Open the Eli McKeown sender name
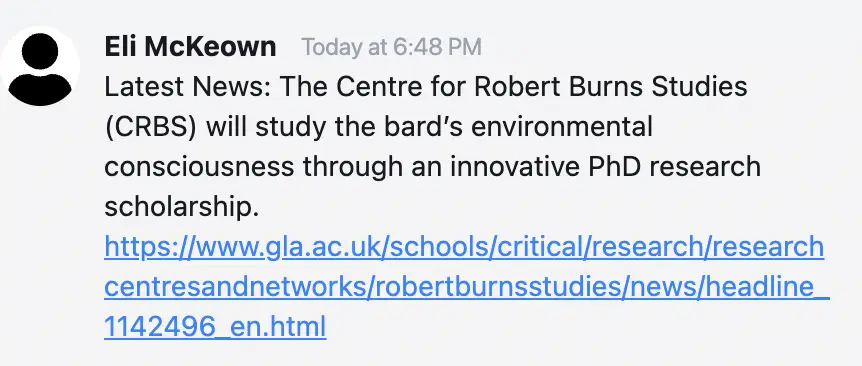The width and height of the screenshot is (862, 366). click(x=190, y=47)
